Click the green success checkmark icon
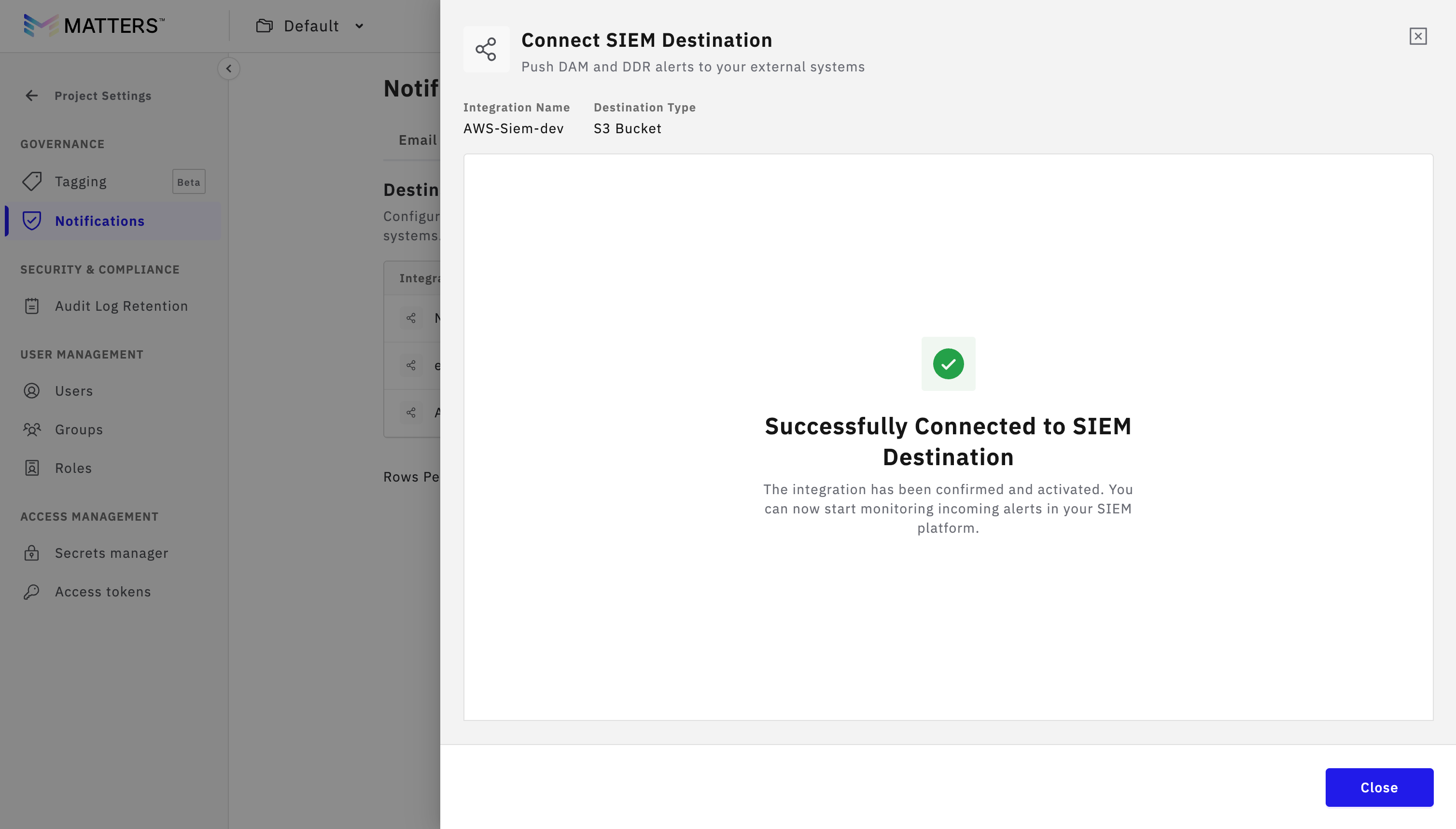1456x829 pixels. (948, 364)
